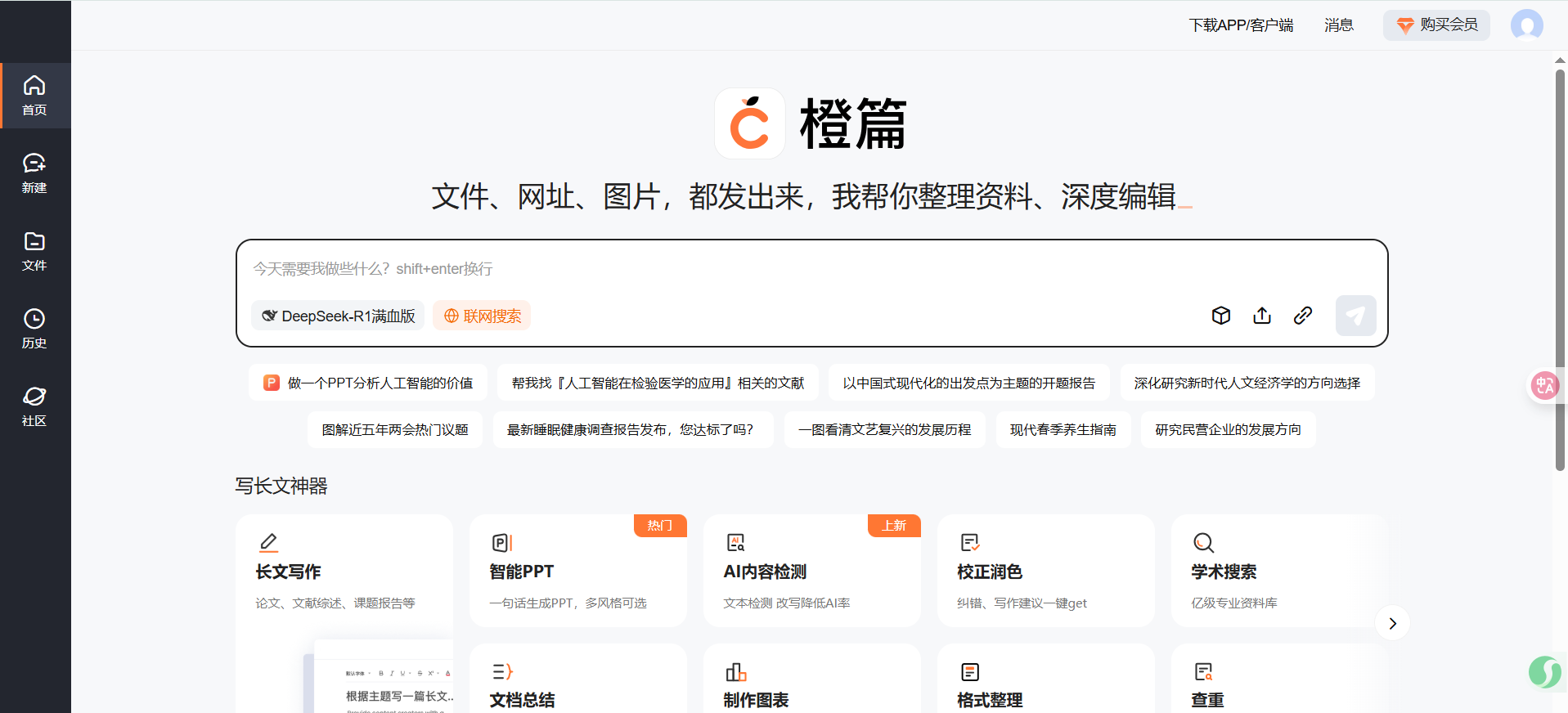The image size is (1568, 713).
Task: Click the prompt input text field
Action: (x=810, y=269)
